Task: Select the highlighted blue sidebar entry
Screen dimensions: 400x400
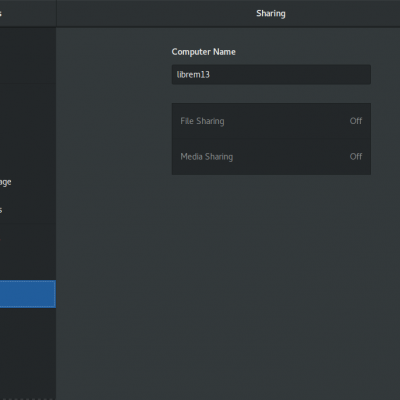Action: point(28,294)
